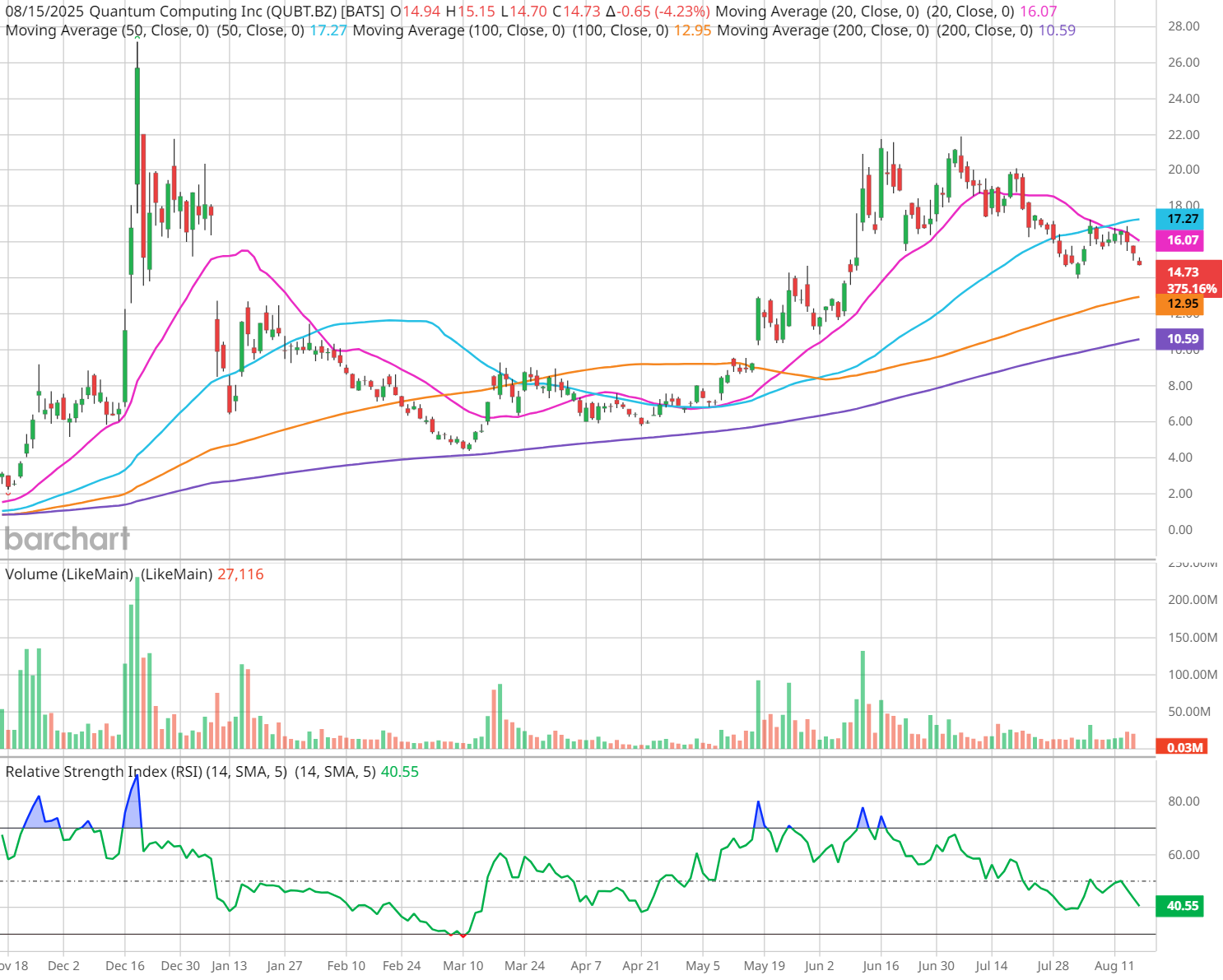Viewport: 1223px width, 980px height.
Task: Click the May 19 date label
Action: tap(765, 966)
